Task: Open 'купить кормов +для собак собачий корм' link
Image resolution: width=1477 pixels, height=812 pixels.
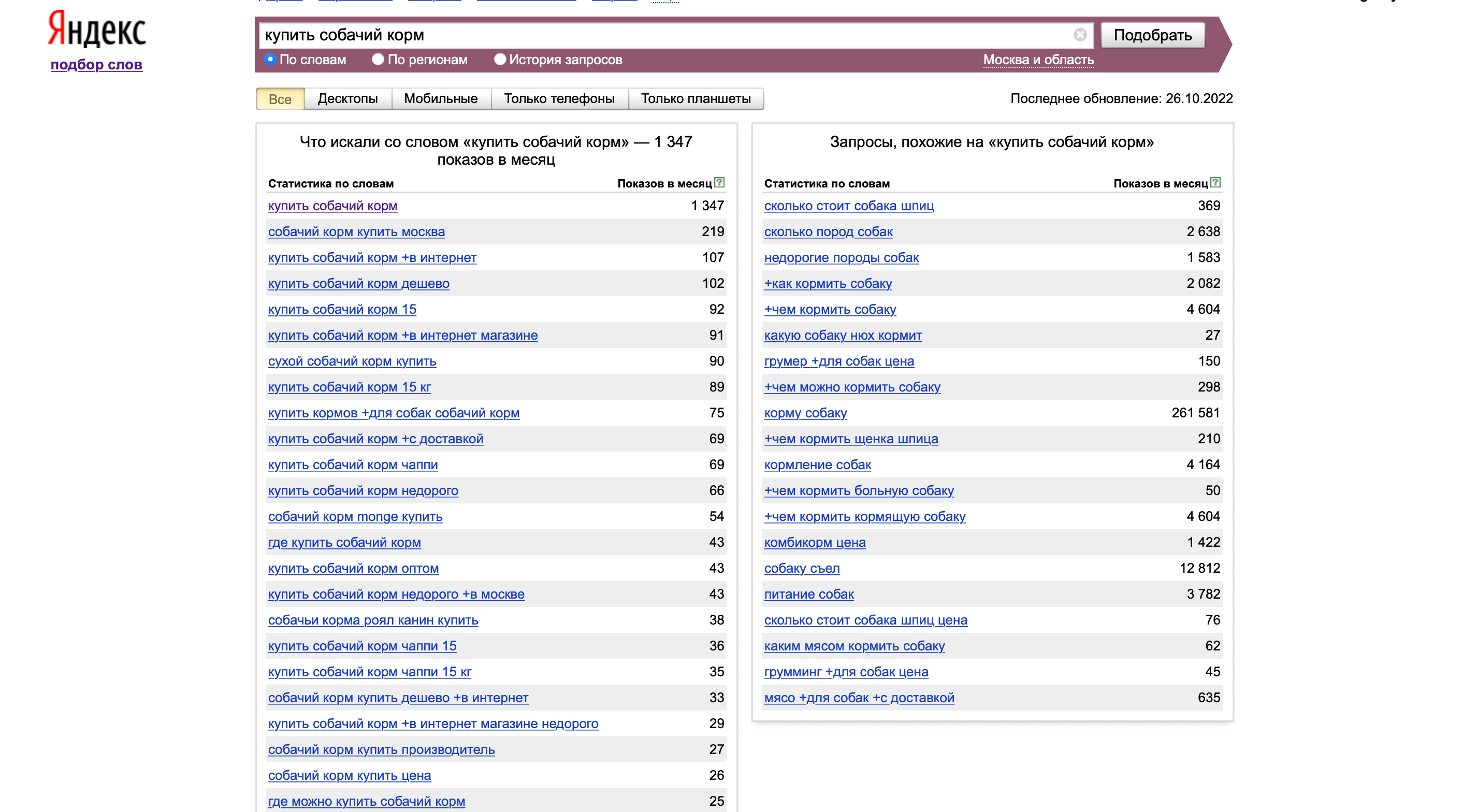Action: tap(394, 412)
